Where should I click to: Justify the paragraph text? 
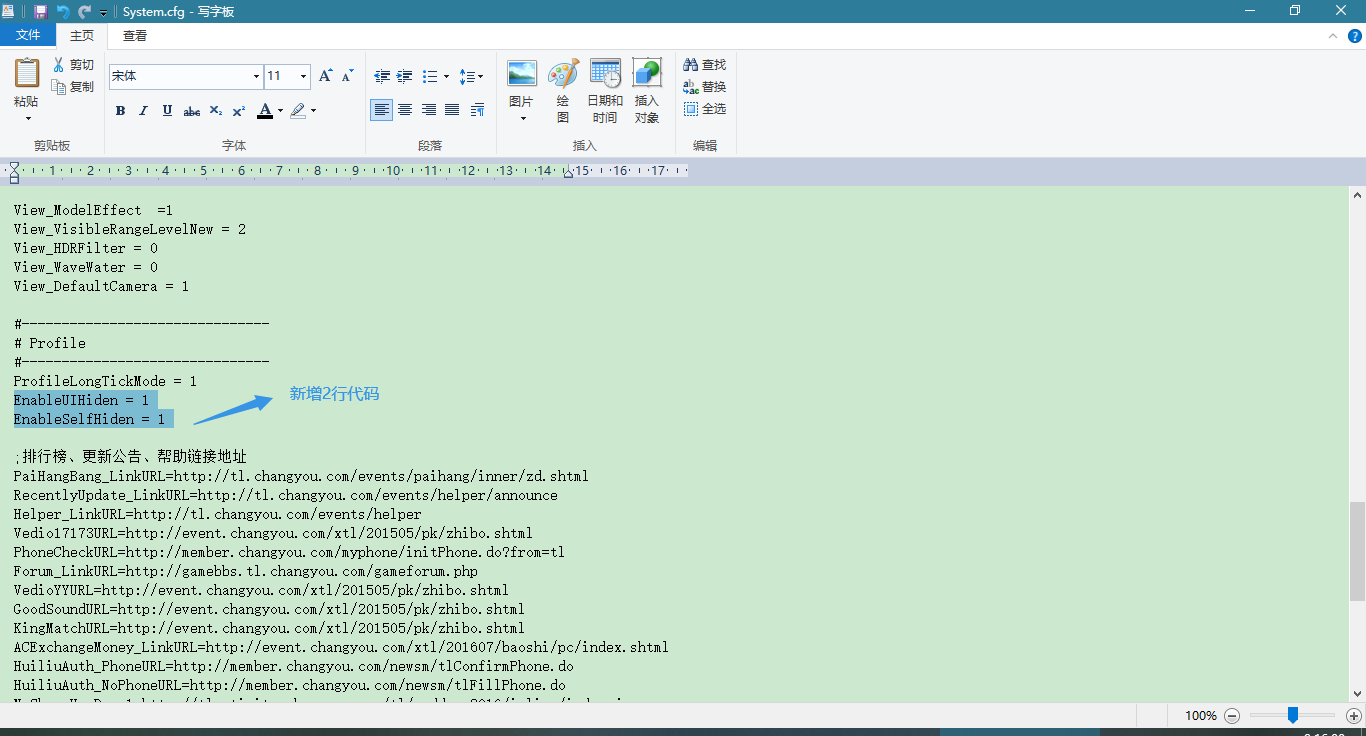(452, 110)
